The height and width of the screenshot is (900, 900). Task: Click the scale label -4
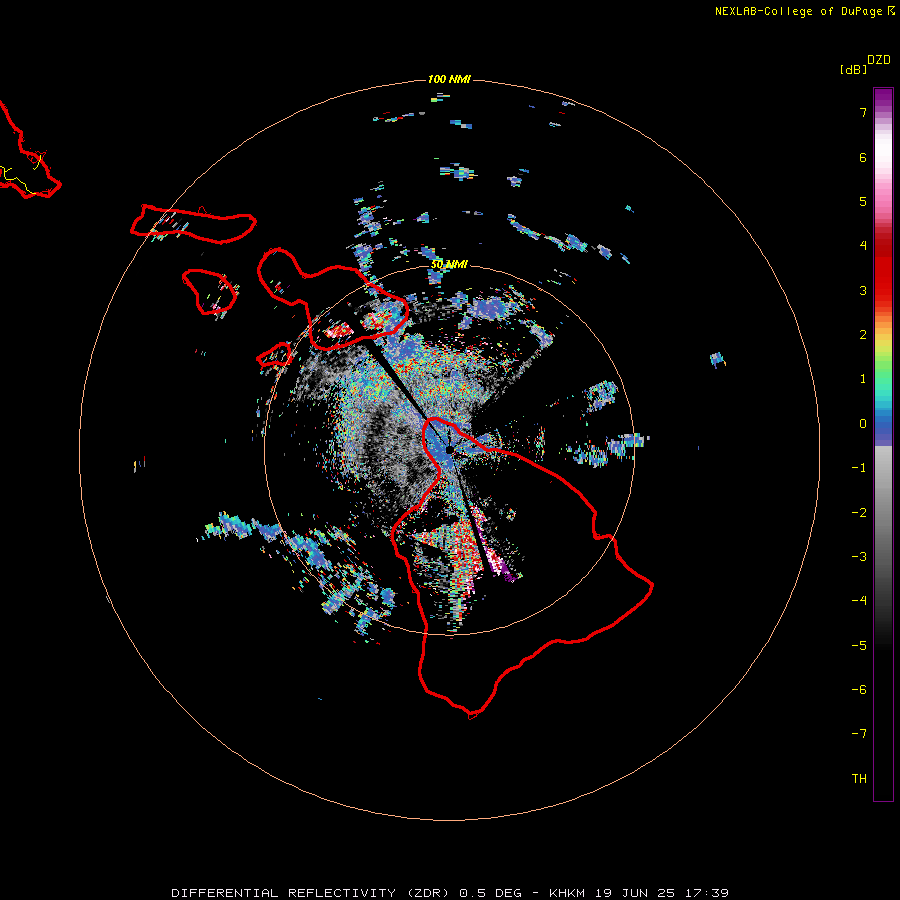click(x=859, y=601)
